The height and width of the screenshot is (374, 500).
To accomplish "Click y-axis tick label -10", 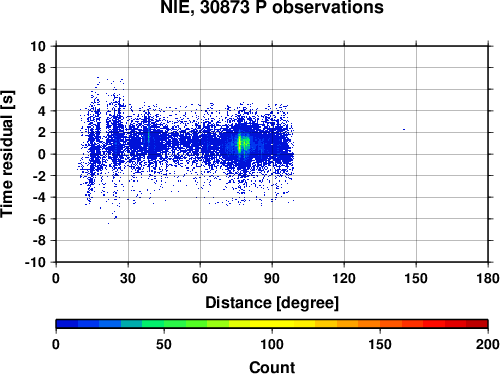I will 35,263.
